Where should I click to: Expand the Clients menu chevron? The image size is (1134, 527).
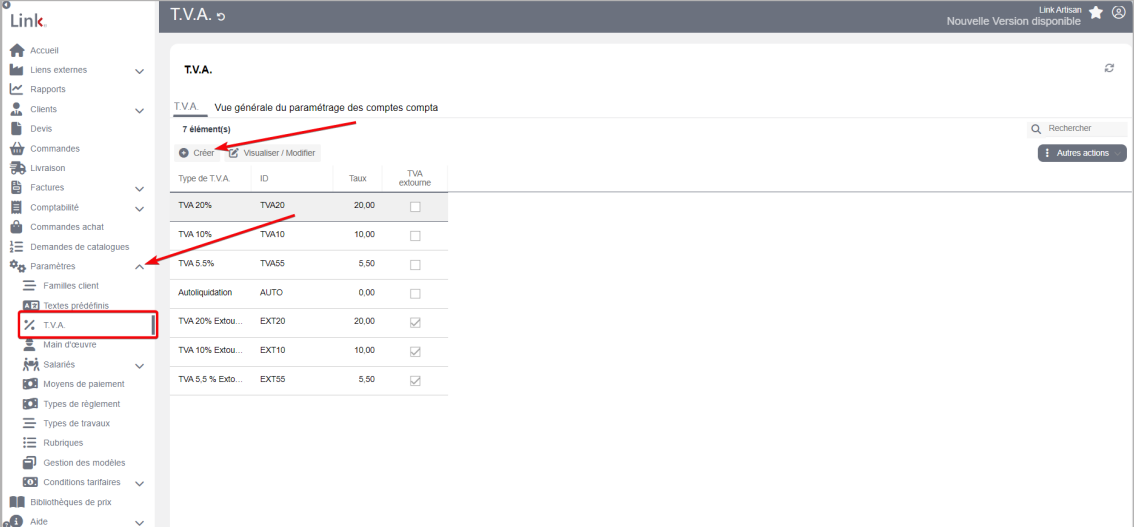point(140,111)
